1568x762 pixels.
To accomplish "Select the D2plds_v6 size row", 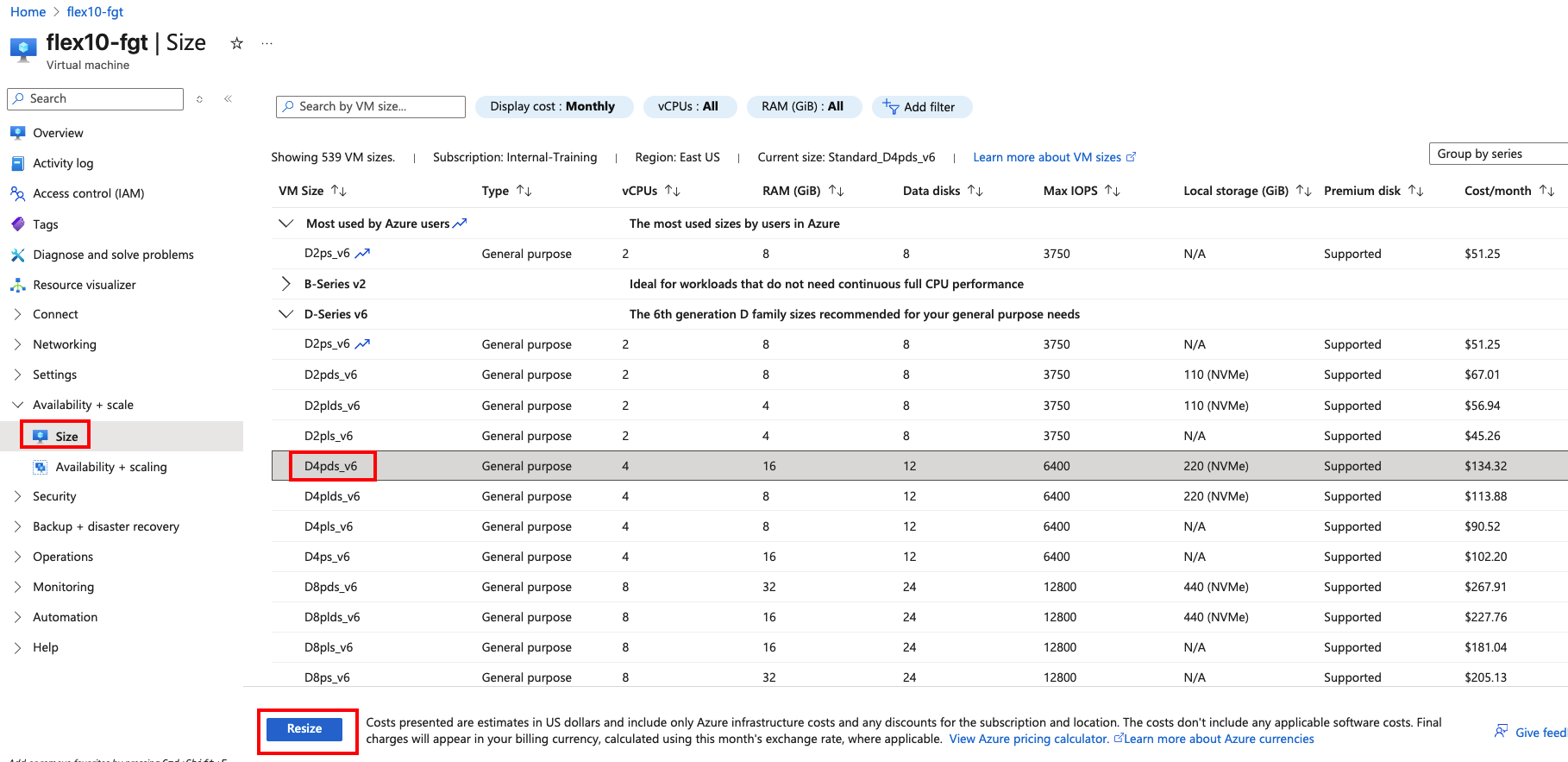I will (919, 406).
